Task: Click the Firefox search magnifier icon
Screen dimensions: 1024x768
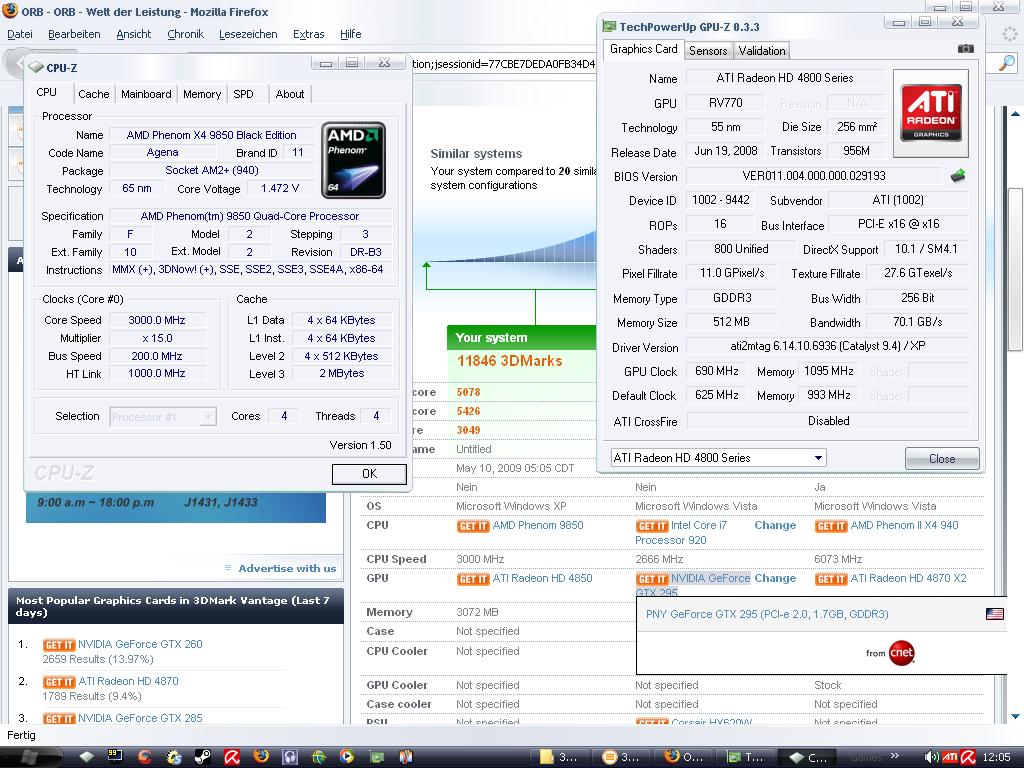Action: [x=1008, y=63]
